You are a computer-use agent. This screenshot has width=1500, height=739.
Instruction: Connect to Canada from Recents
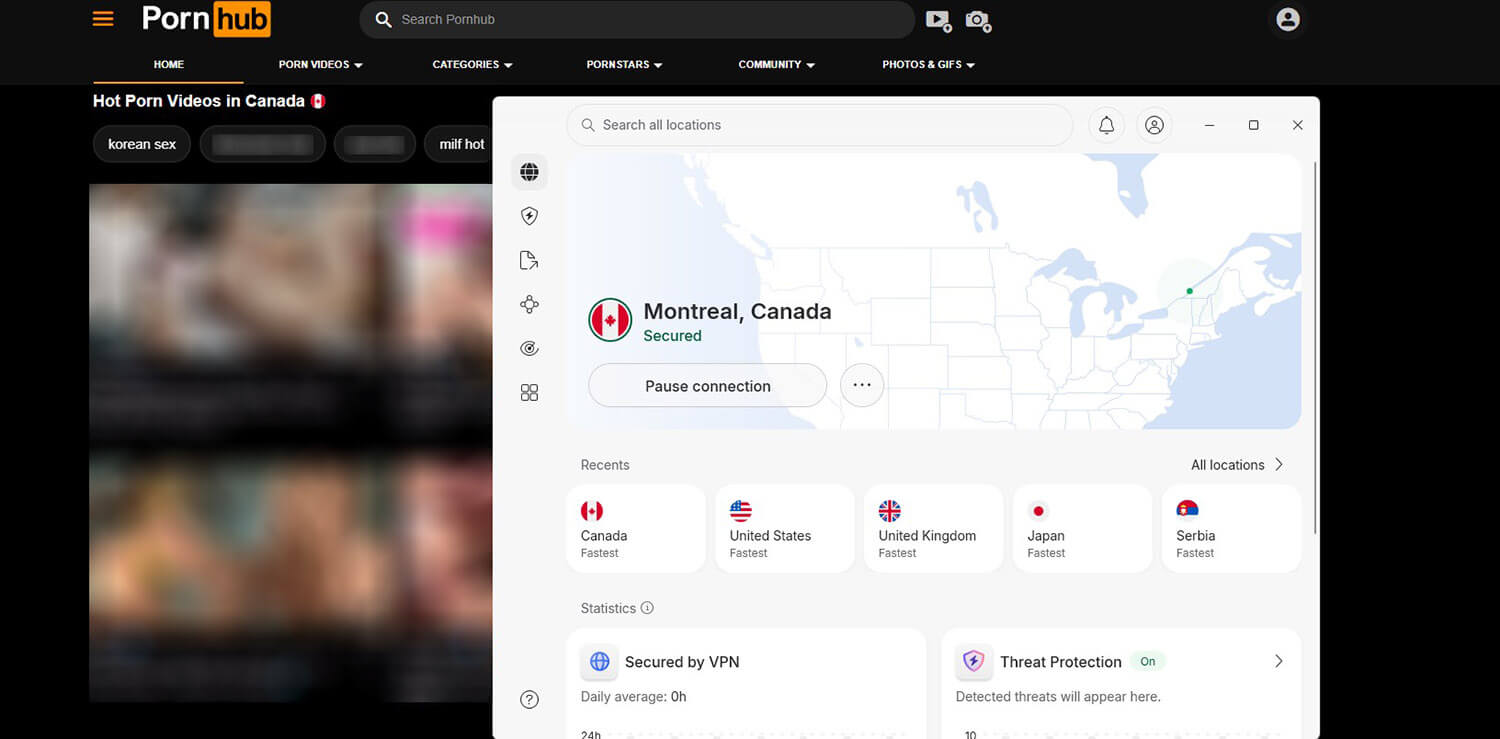coord(636,529)
